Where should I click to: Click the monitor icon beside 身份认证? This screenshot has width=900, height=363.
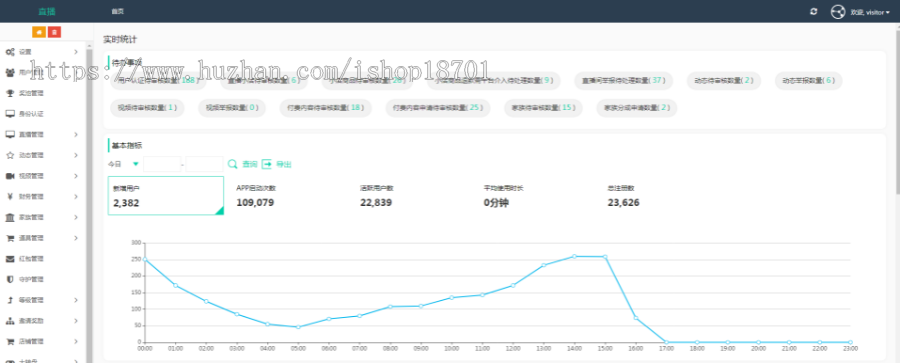coord(10,114)
